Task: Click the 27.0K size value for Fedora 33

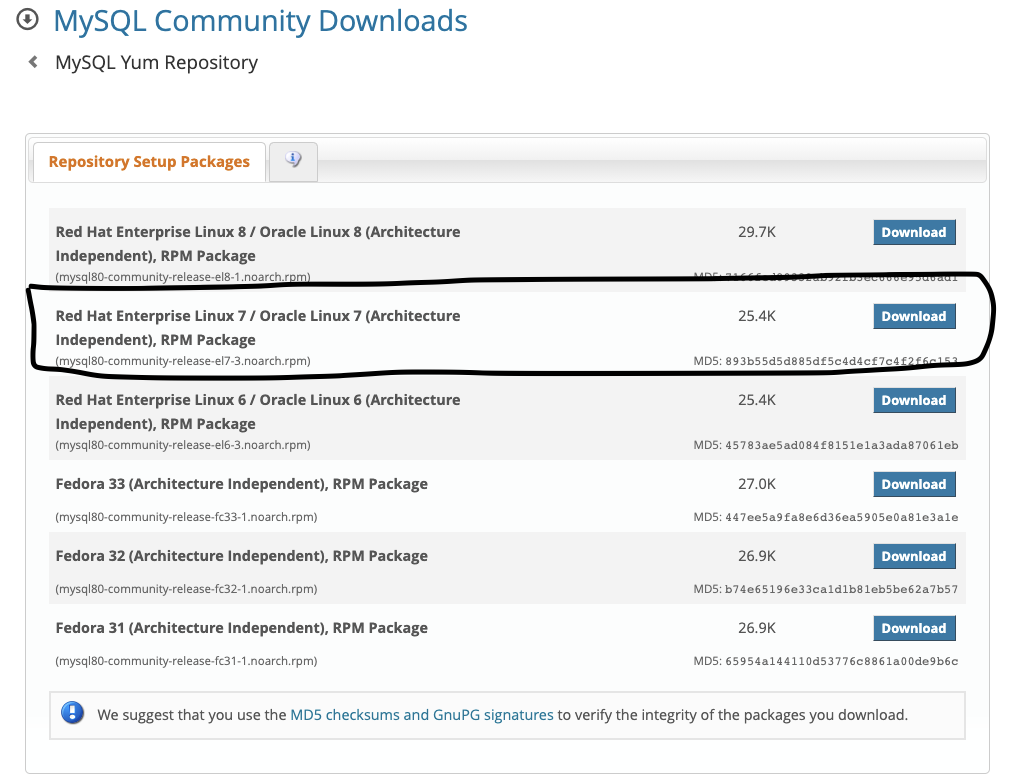Action: coord(757,484)
